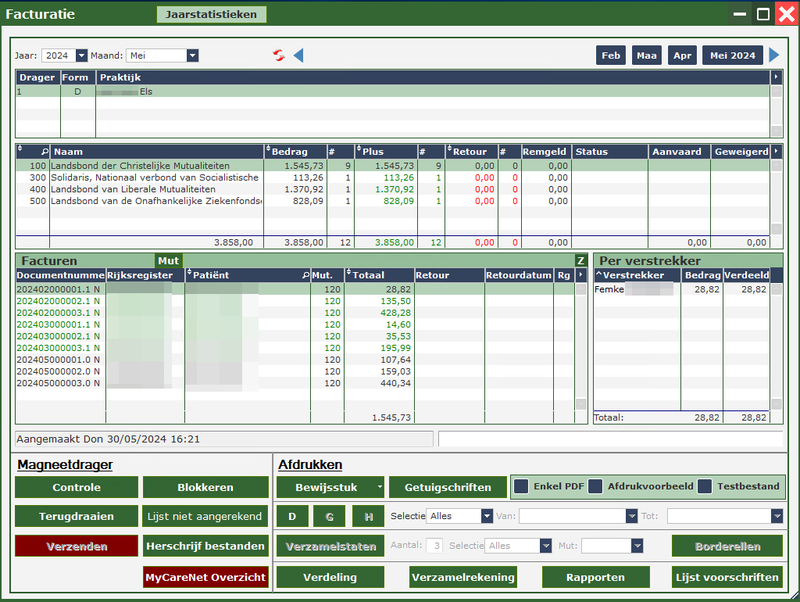800x602 pixels.
Task: Check the Testbestand option
Action: pyautogui.click(x=705, y=487)
